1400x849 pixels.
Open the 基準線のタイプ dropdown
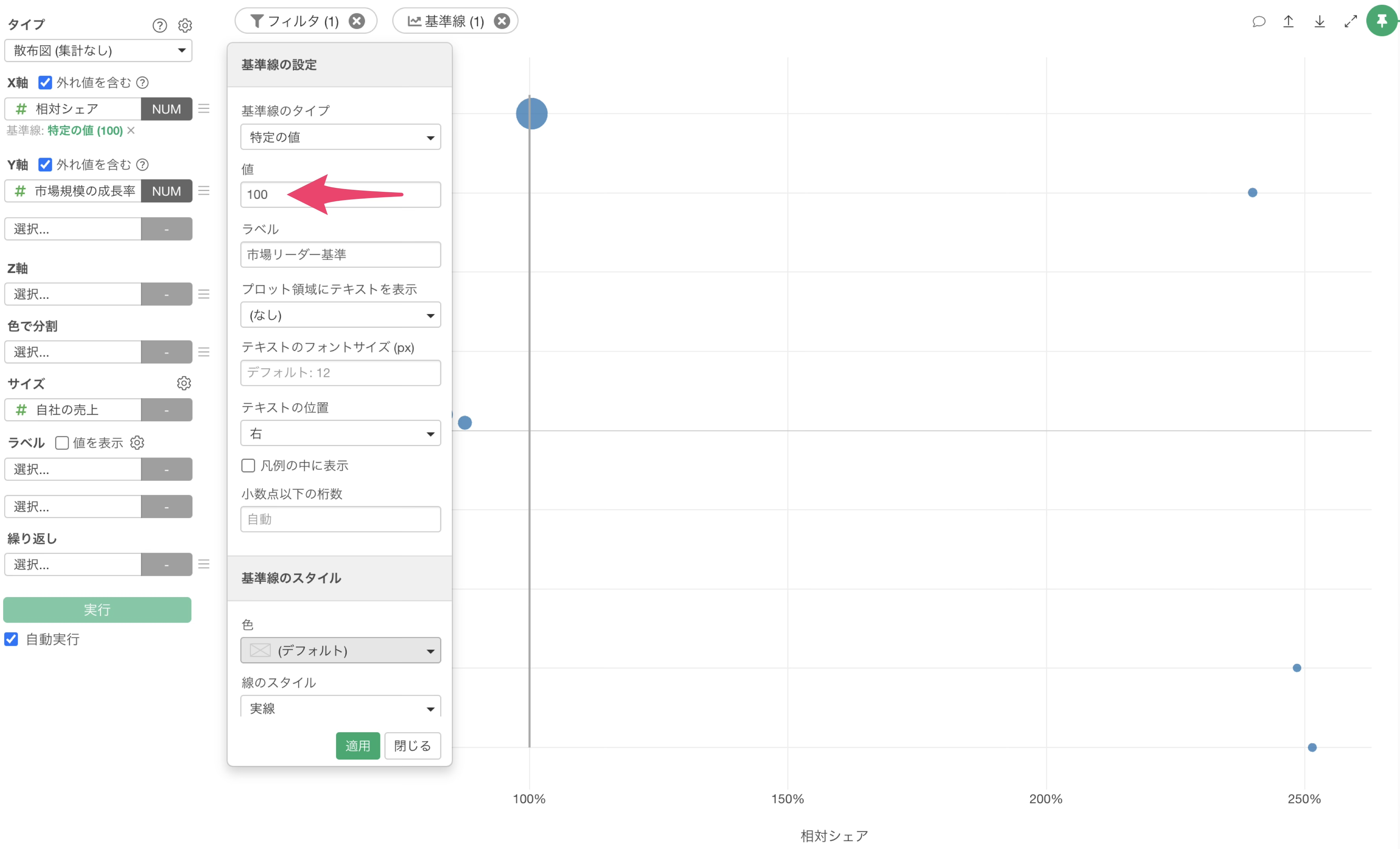coord(340,137)
